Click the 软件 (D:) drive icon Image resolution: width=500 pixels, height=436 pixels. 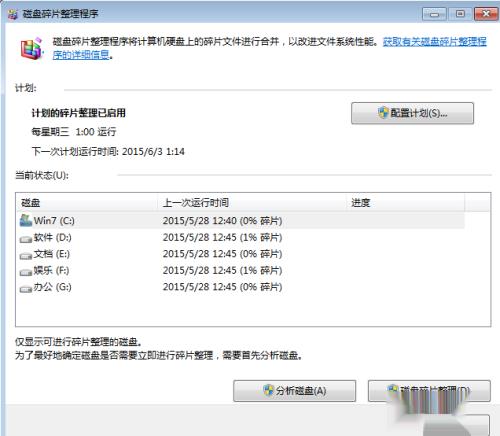tap(26, 239)
